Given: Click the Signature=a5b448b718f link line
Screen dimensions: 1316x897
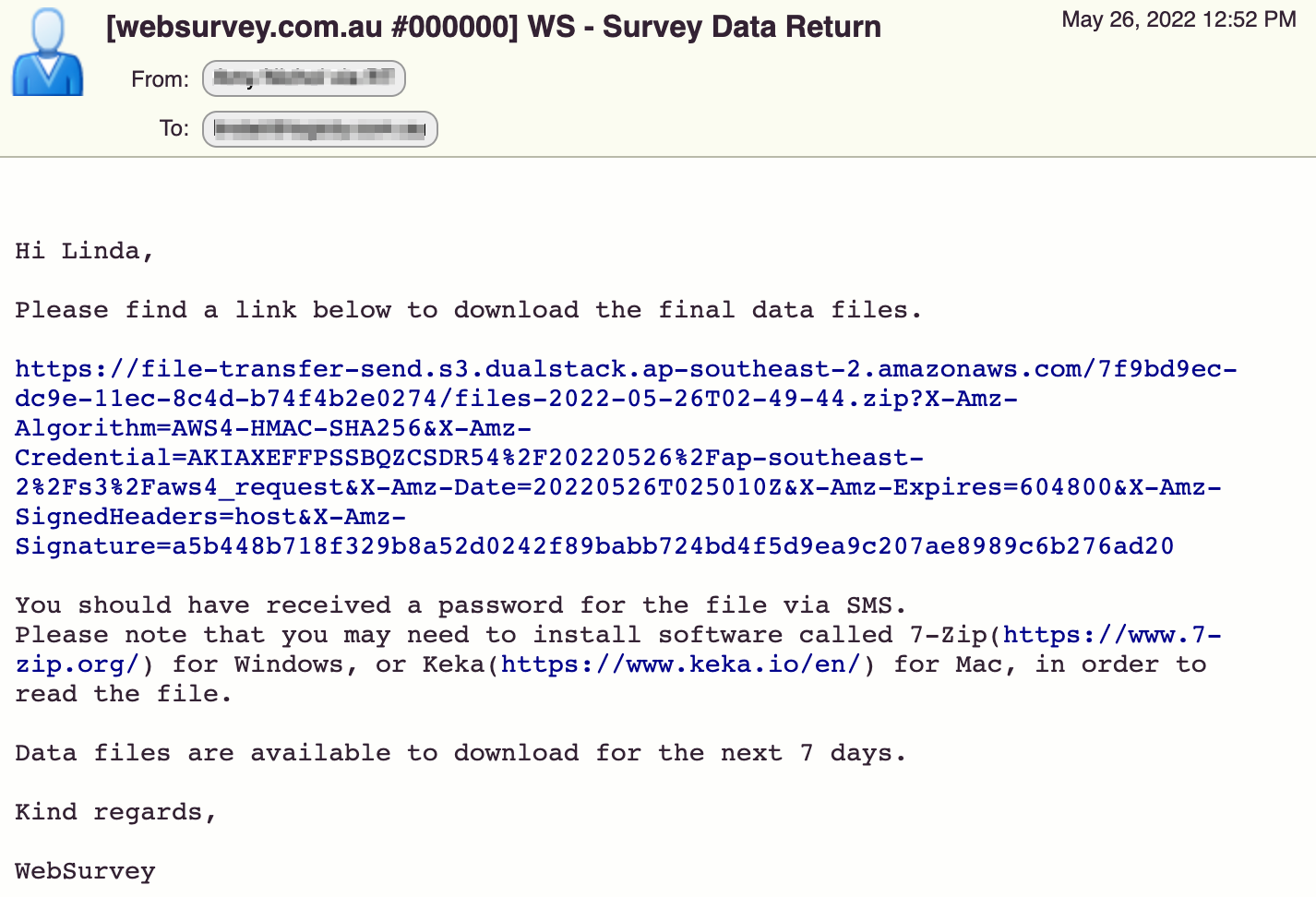Looking at the screenshot, I should coord(594,546).
